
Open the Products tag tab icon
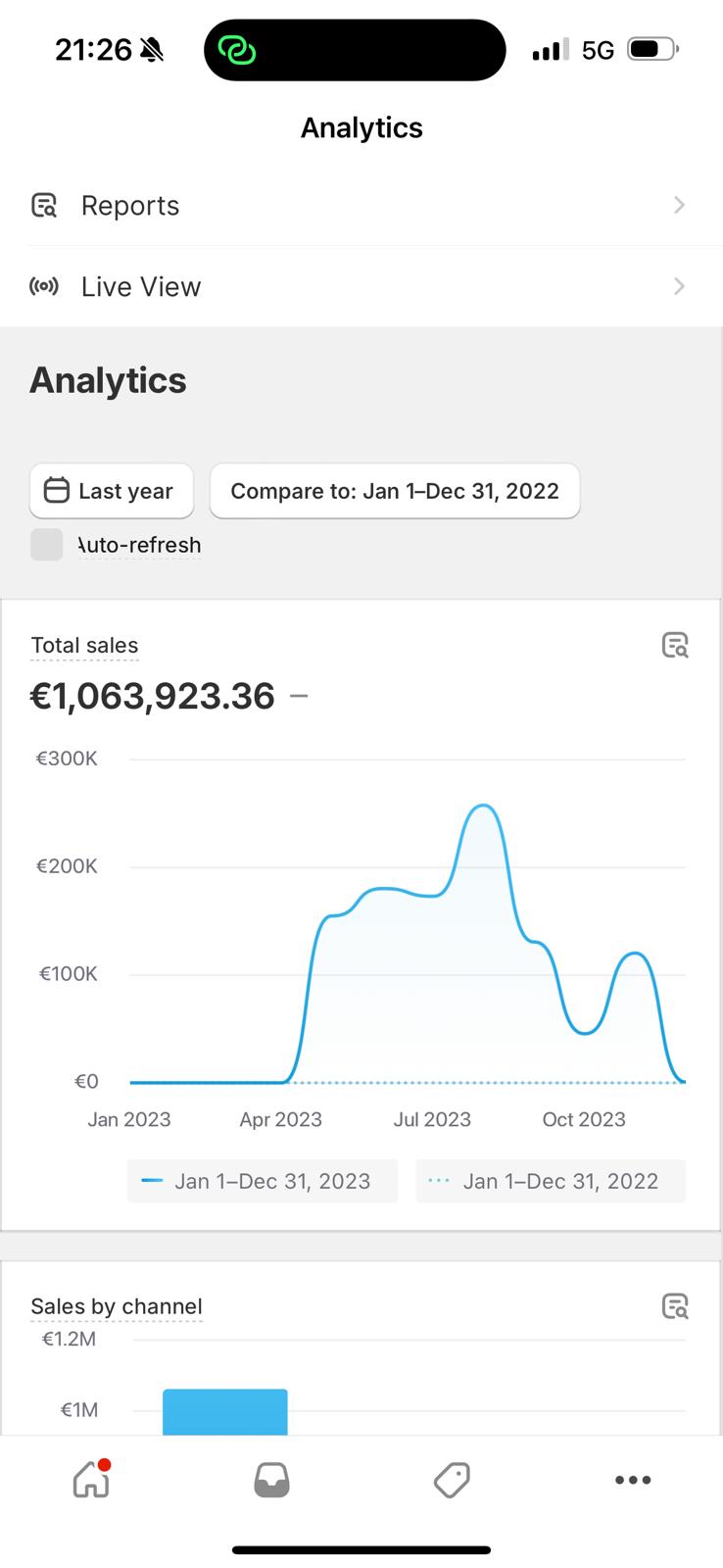(452, 1480)
